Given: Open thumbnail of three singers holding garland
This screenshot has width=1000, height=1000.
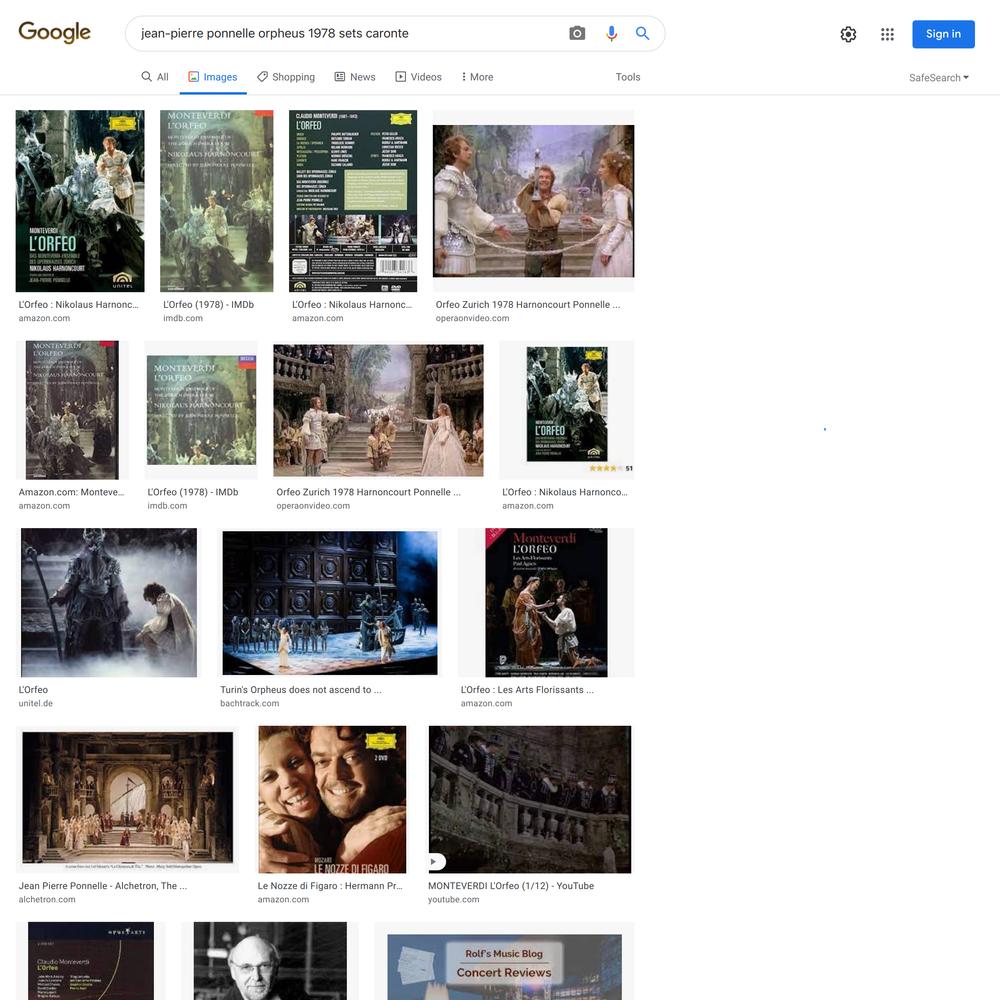Looking at the screenshot, I should [533, 201].
